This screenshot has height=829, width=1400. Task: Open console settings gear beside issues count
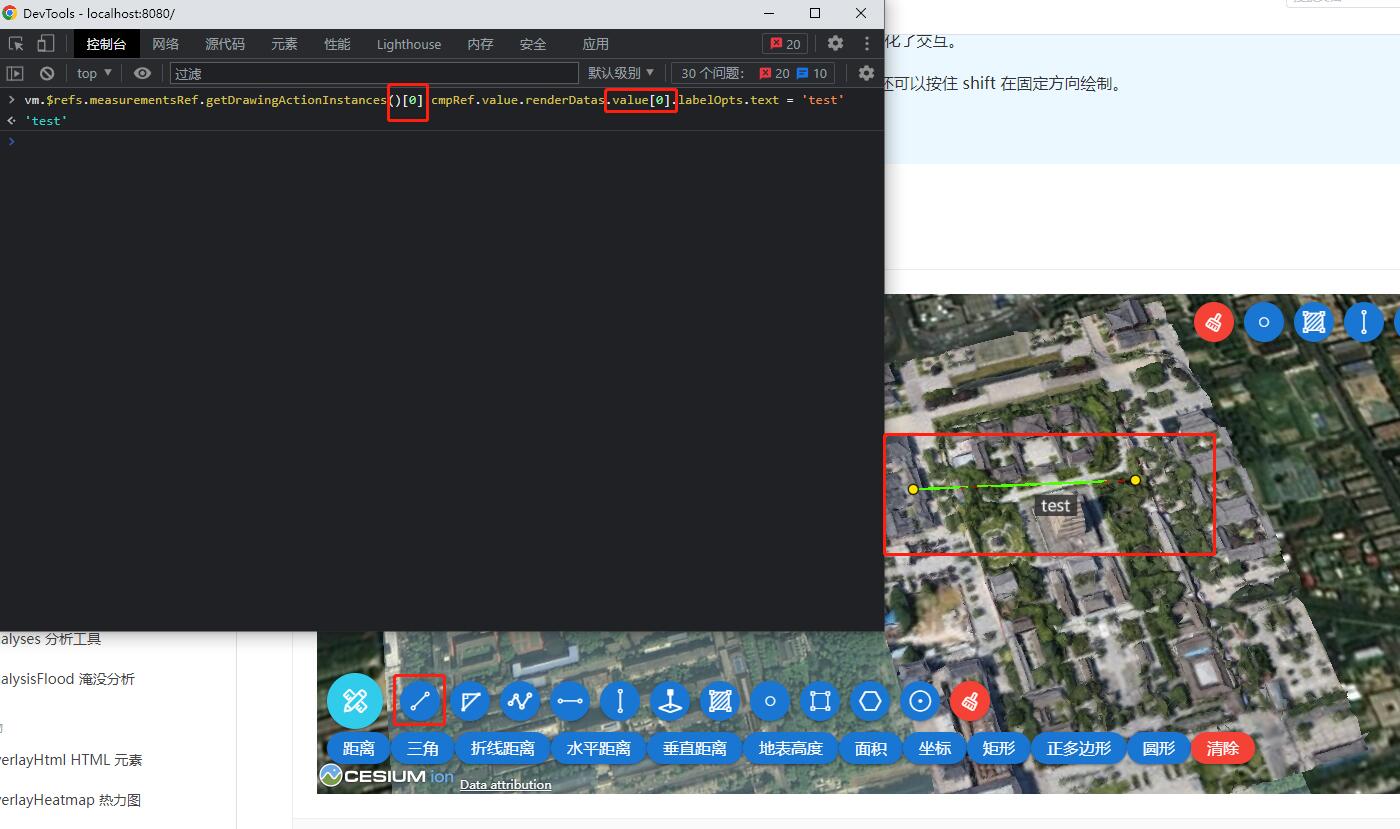tap(867, 73)
